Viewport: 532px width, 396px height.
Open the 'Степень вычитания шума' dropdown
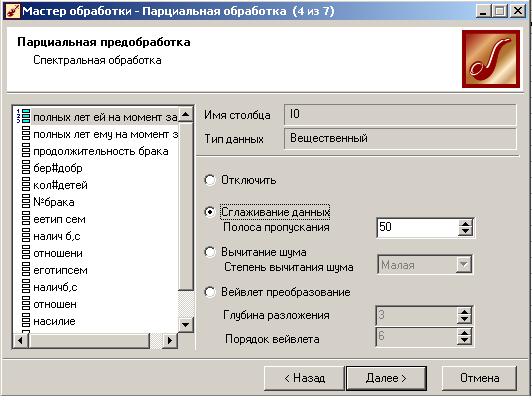[x=463, y=264]
